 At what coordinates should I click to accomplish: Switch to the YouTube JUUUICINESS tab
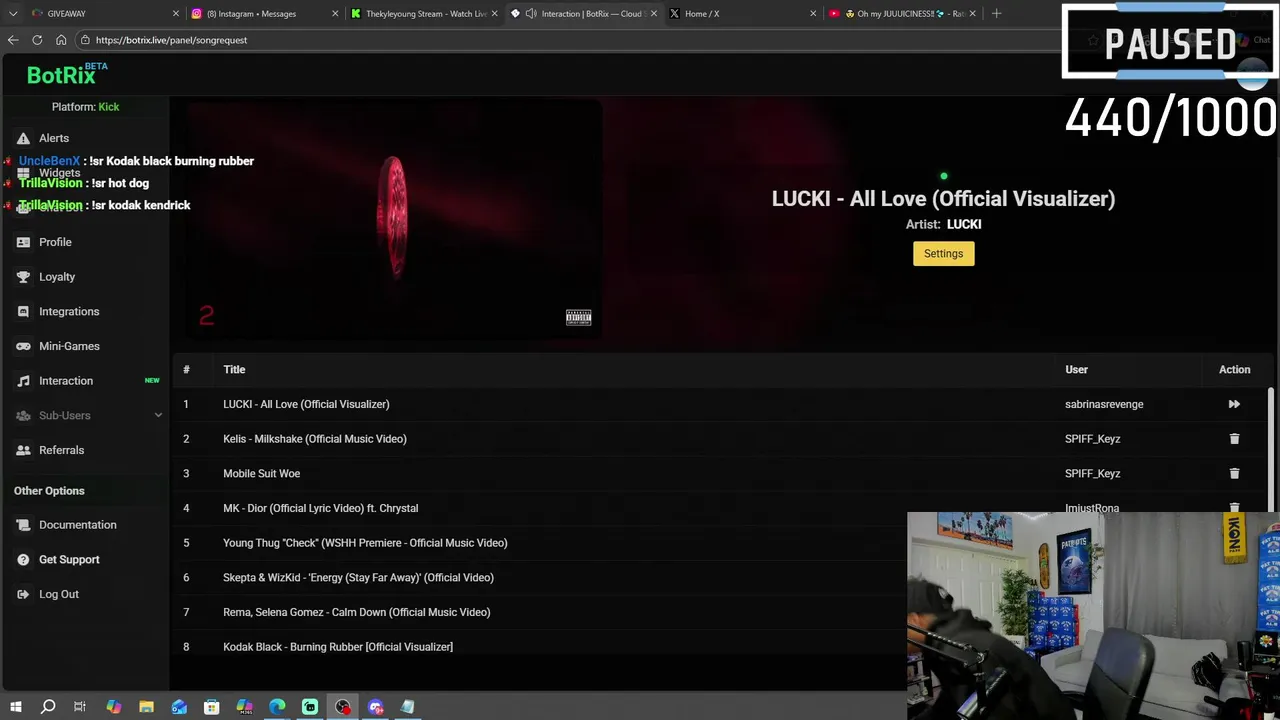click(901, 14)
